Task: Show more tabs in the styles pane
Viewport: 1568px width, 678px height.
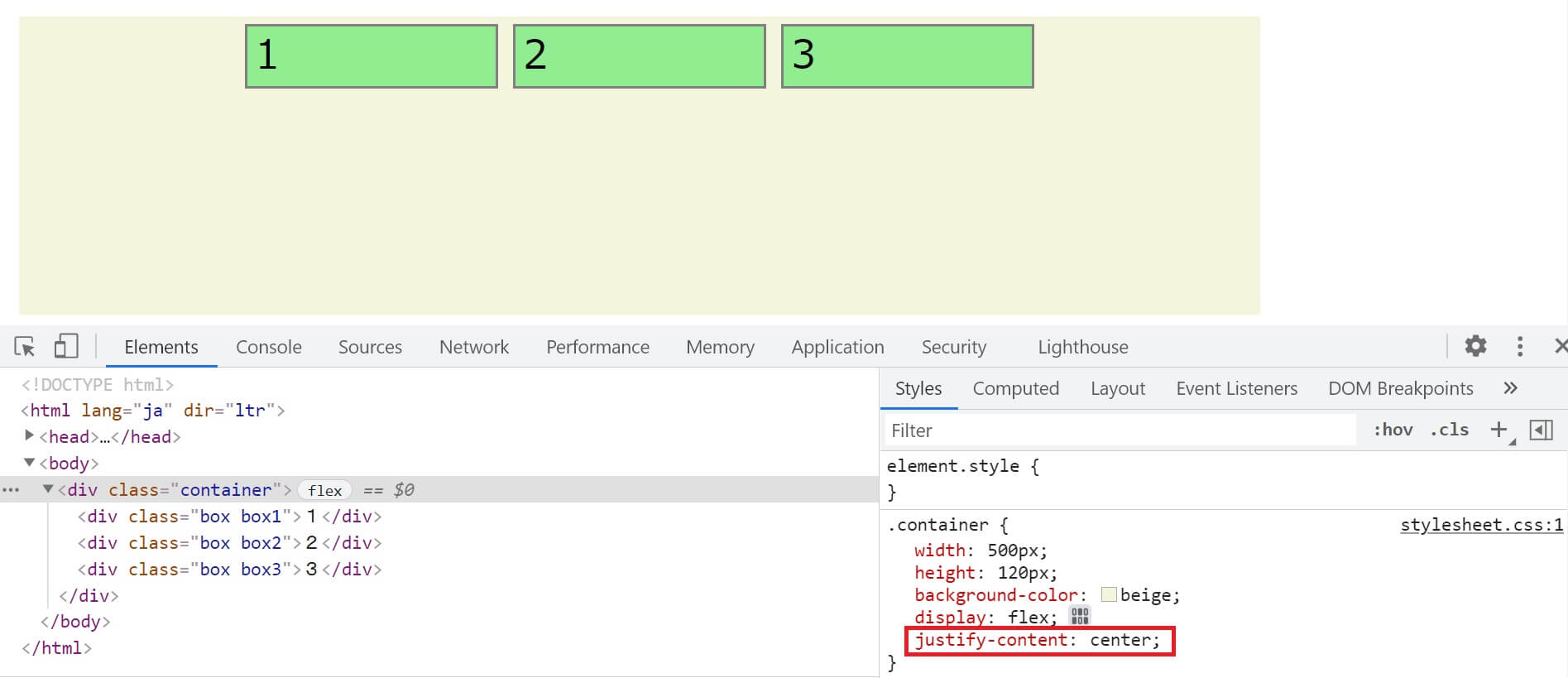Action: [1510, 388]
